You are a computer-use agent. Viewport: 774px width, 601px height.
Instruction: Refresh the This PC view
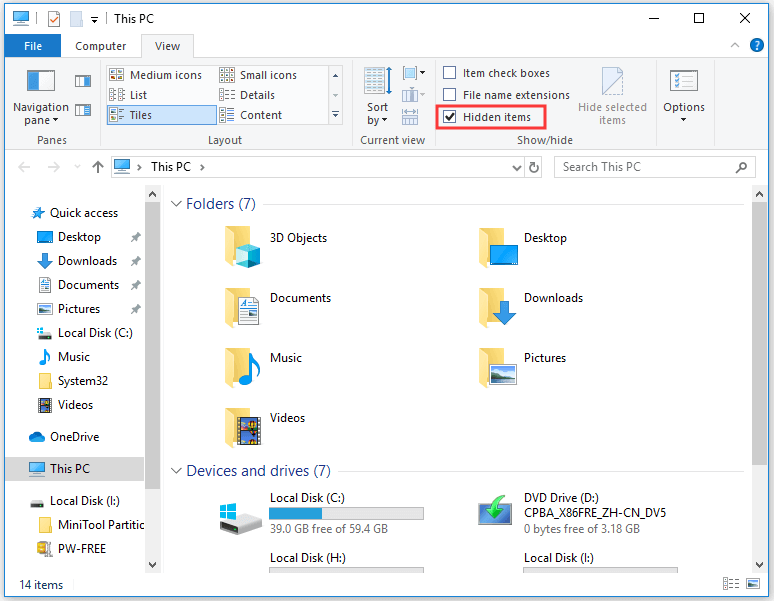click(x=534, y=167)
